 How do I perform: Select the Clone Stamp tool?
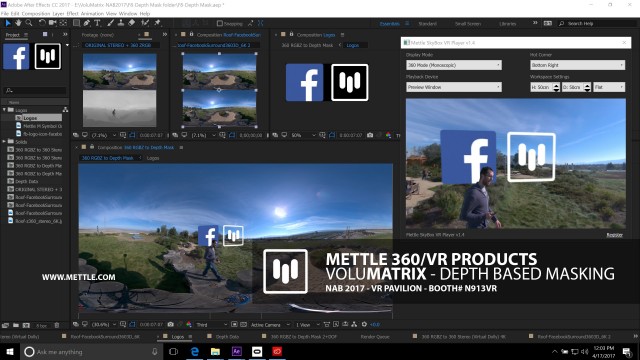coord(121,23)
